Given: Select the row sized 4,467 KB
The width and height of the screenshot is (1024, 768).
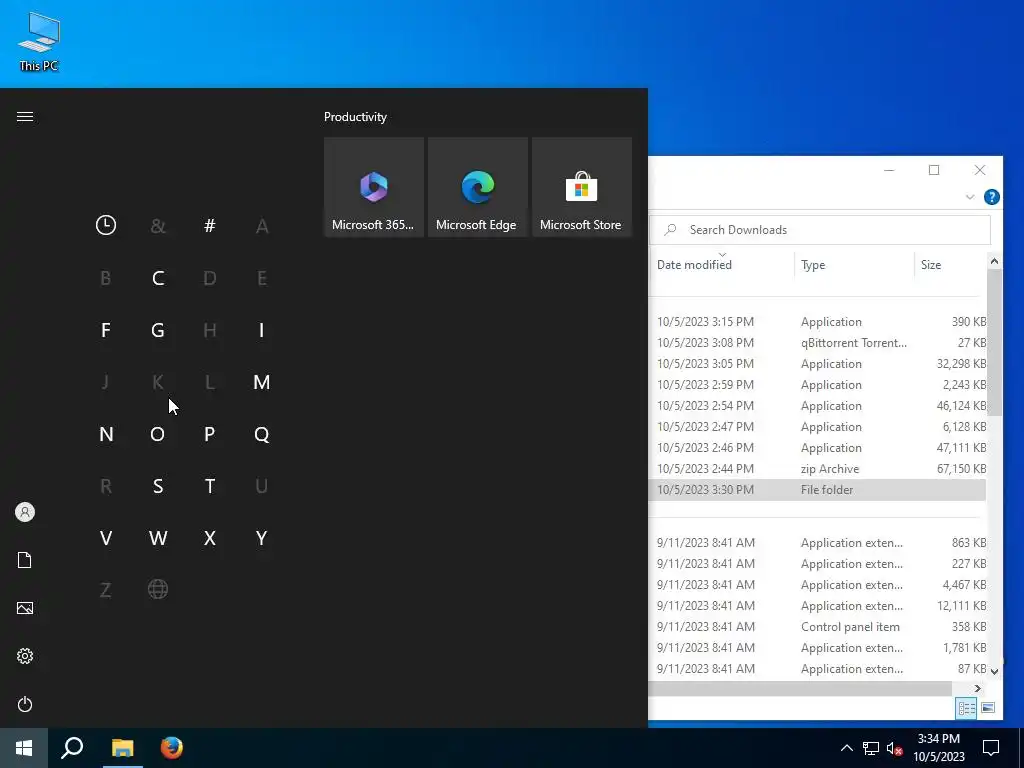Looking at the screenshot, I should point(818,585).
